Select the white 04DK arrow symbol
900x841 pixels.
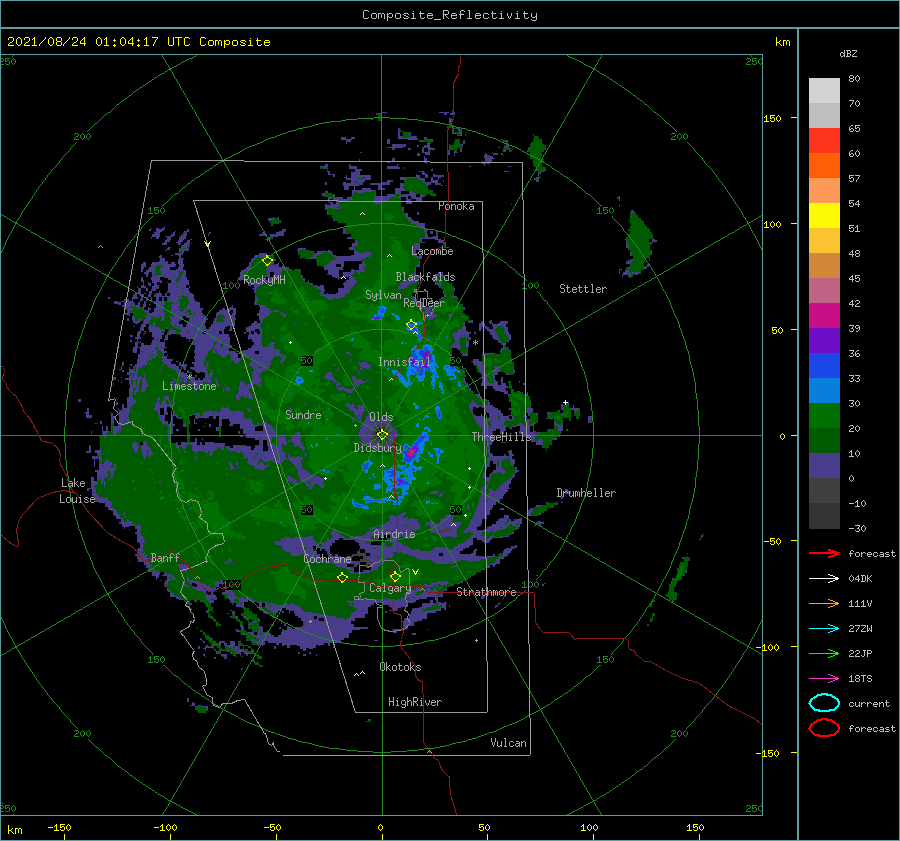pos(824,579)
